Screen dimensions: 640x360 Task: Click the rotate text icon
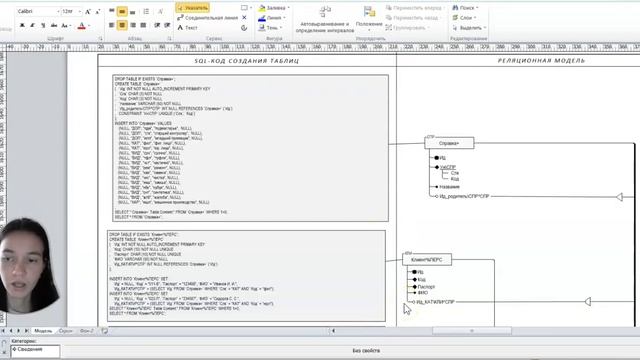[160, 11]
